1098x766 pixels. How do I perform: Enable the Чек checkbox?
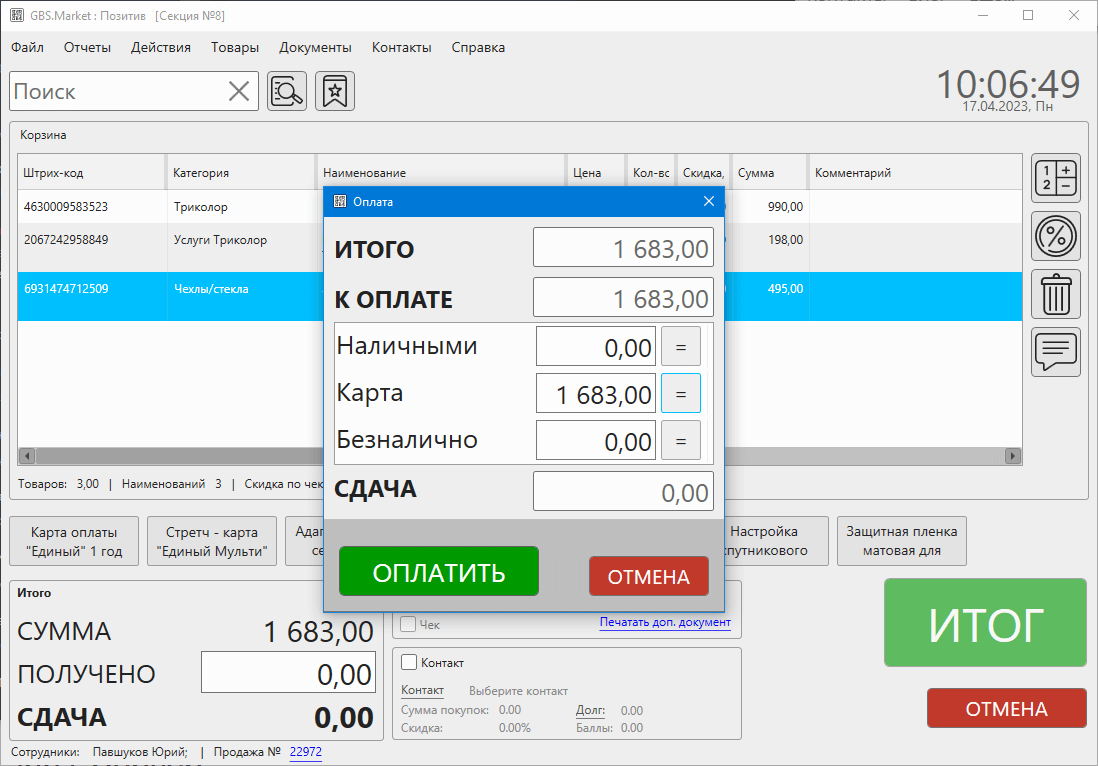(x=406, y=623)
